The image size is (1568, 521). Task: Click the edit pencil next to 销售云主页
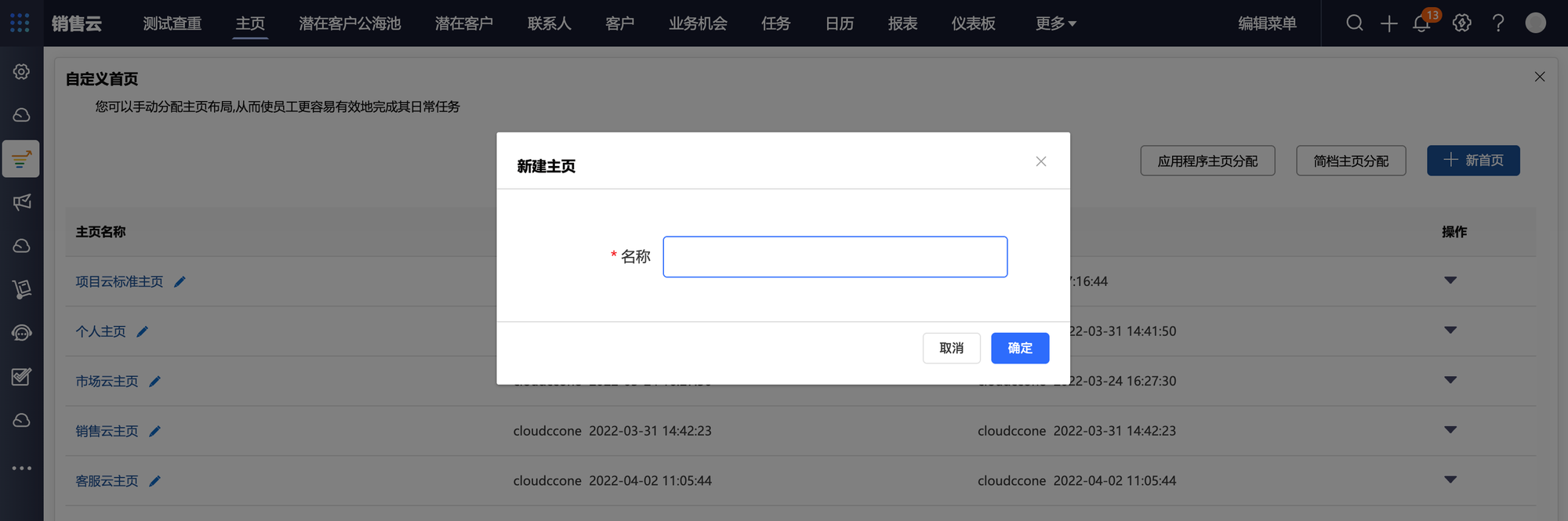coord(155,431)
